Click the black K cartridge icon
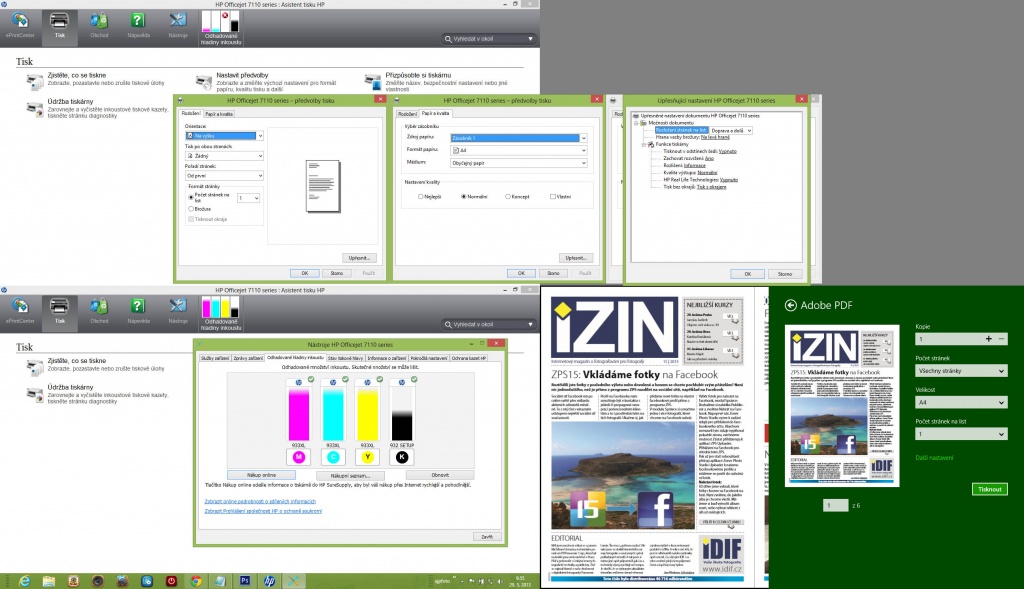Image resolution: width=1024 pixels, height=589 pixels. (x=402, y=457)
